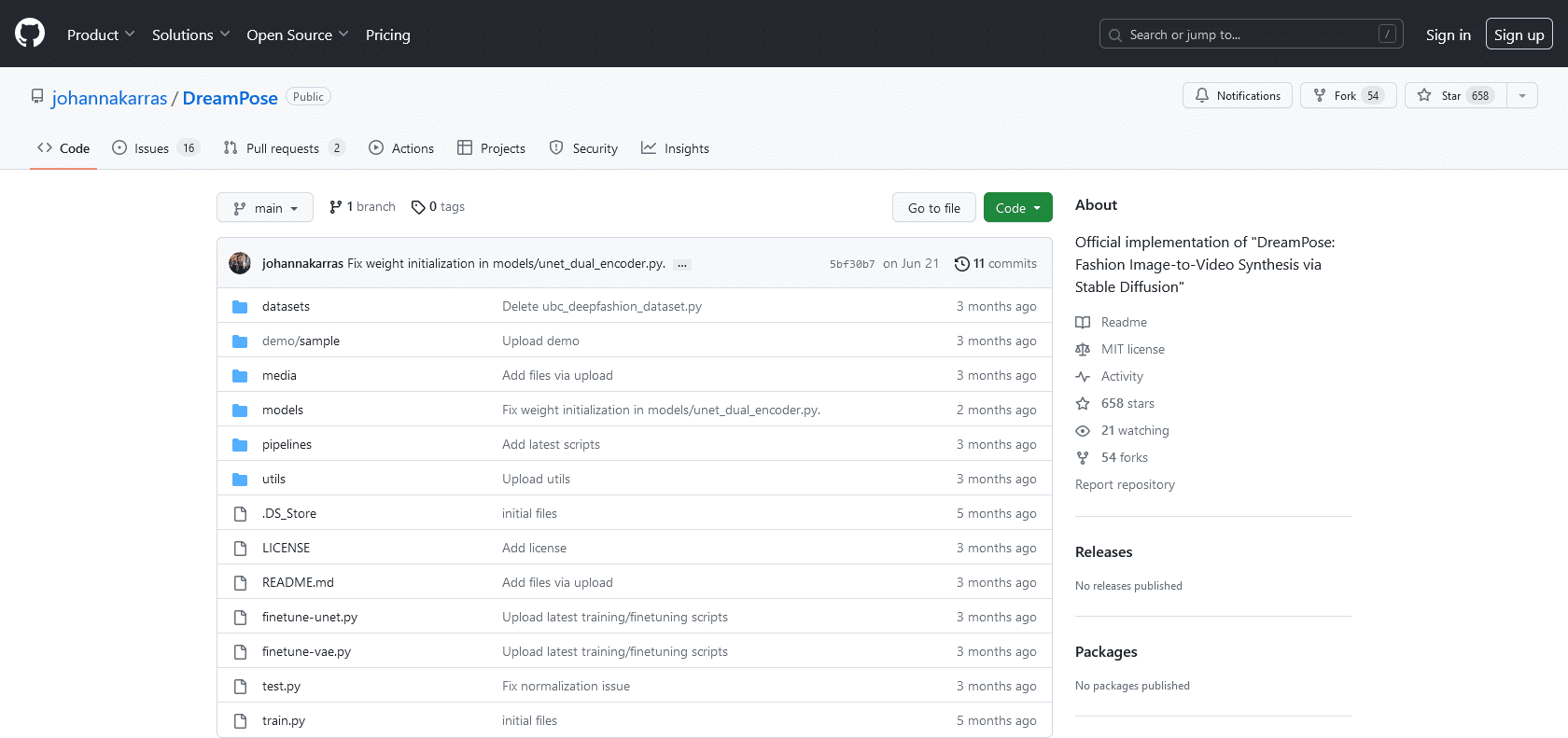The height and width of the screenshot is (738, 1568).
Task: Click Report repository link
Action: tap(1125, 484)
